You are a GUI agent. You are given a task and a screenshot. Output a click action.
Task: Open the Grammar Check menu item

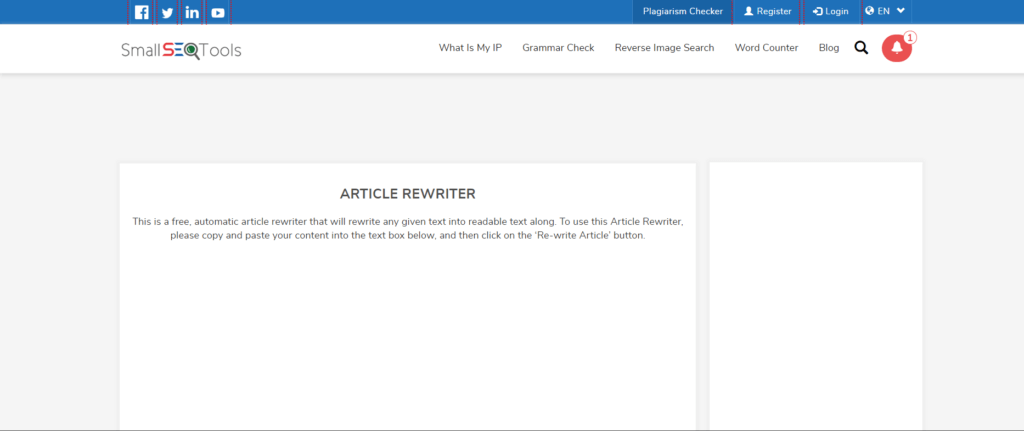click(558, 48)
